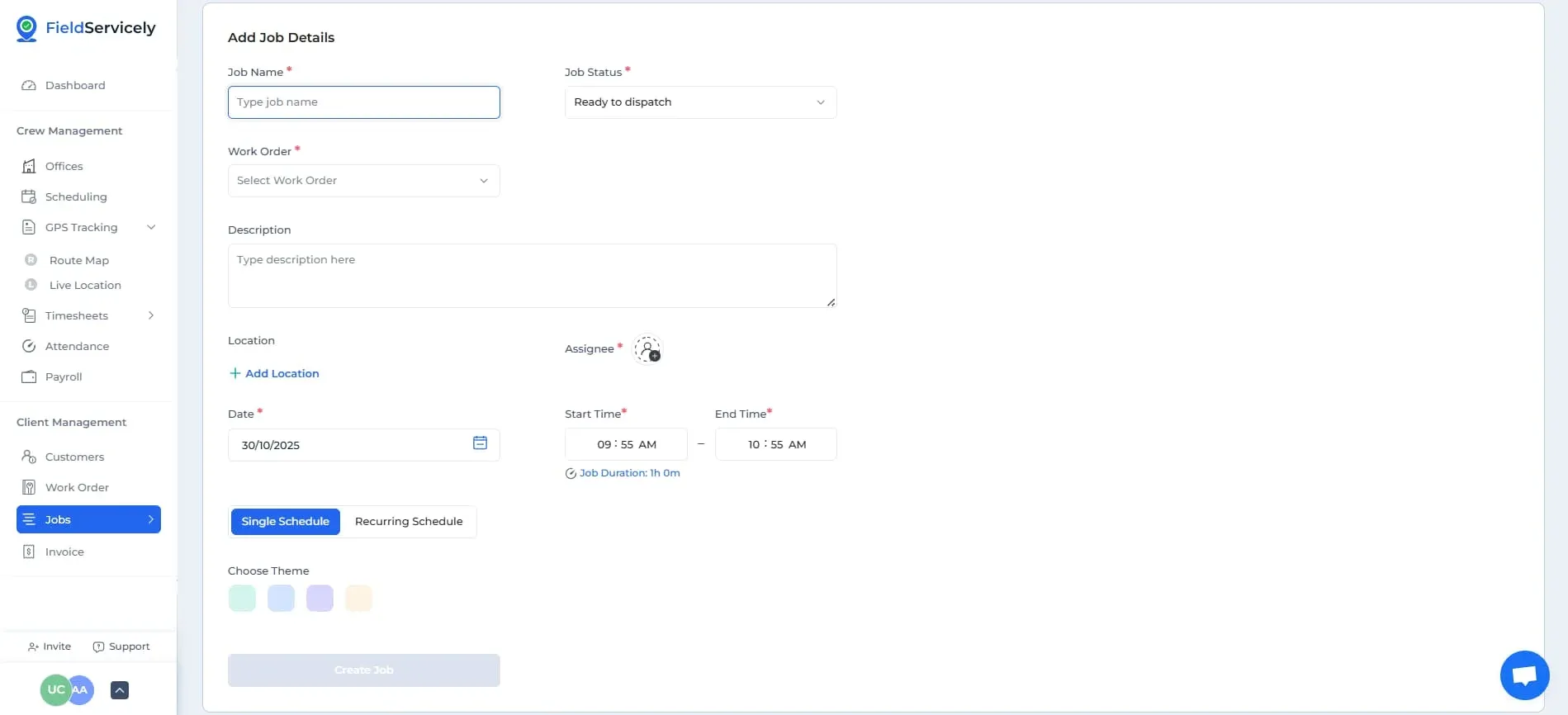Click the up-arrow button beside user avatars
The width and height of the screenshot is (1568, 715).
pos(120,690)
